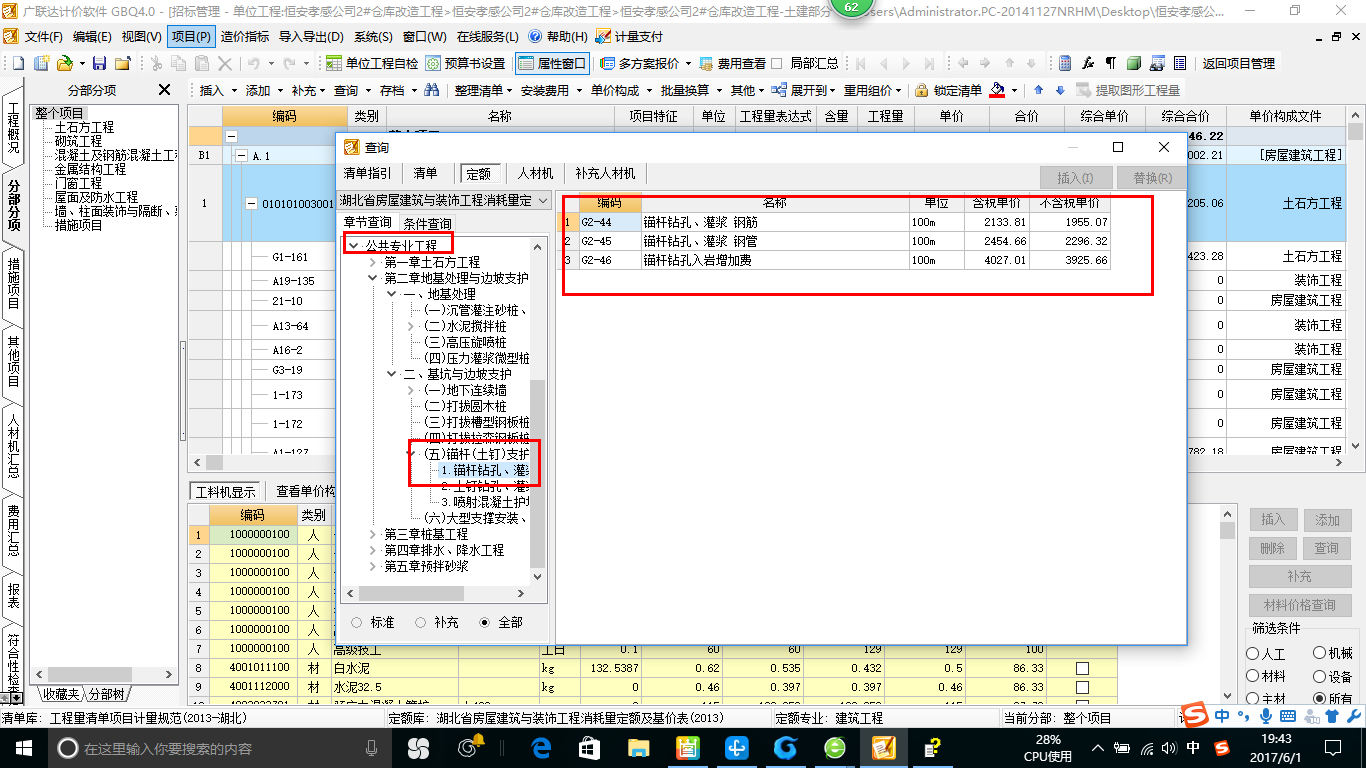Click the 返回项目管理 button
1366x768 pixels.
tap(1238, 63)
